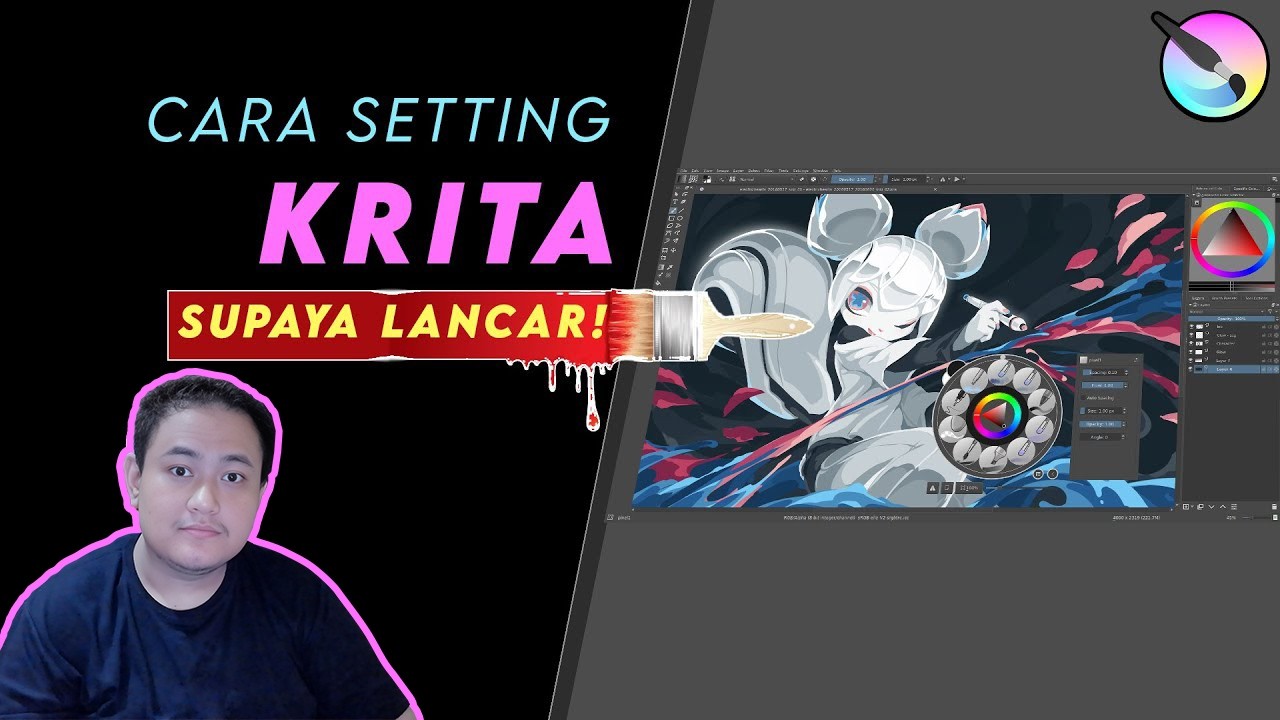This screenshot has height=720, width=1280.
Task: Add a new layer with plus icon
Action: (1186, 507)
